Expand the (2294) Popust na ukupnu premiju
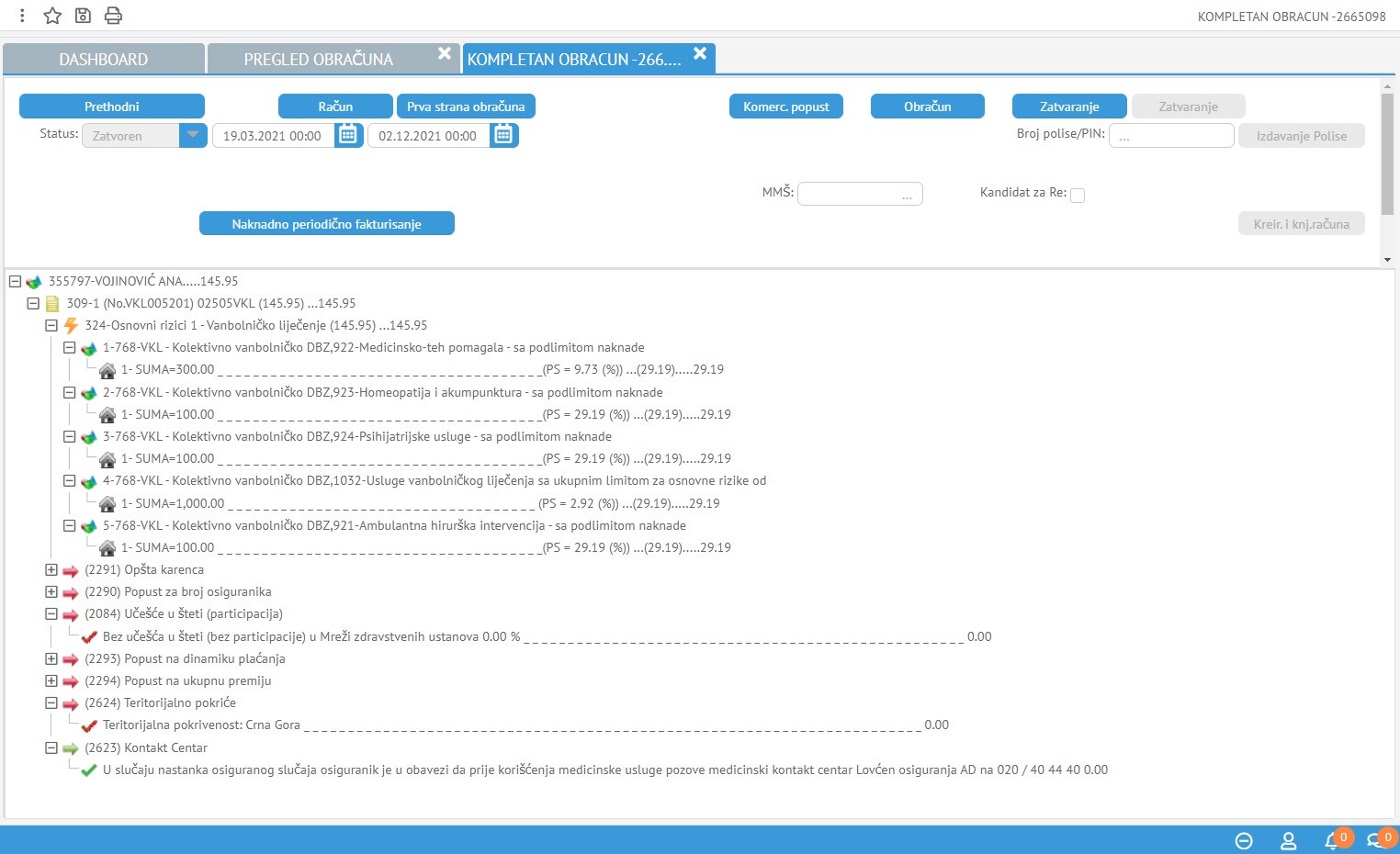The image size is (1400, 854). click(x=51, y=680)
